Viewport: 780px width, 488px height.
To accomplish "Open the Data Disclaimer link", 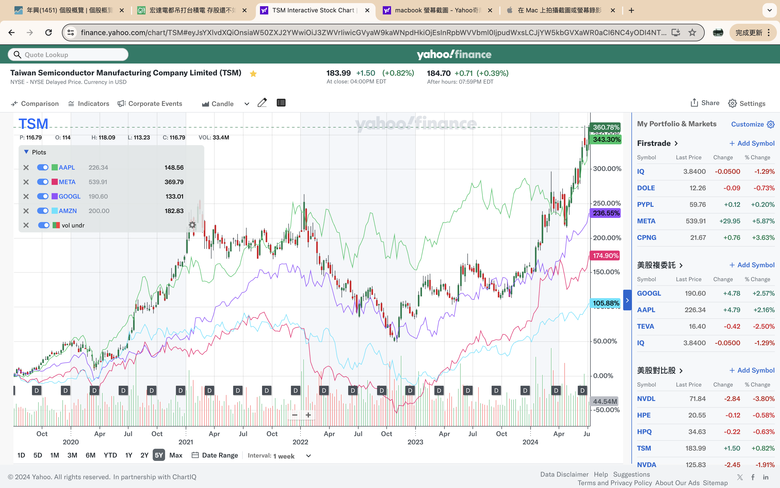I will [564, 474].
